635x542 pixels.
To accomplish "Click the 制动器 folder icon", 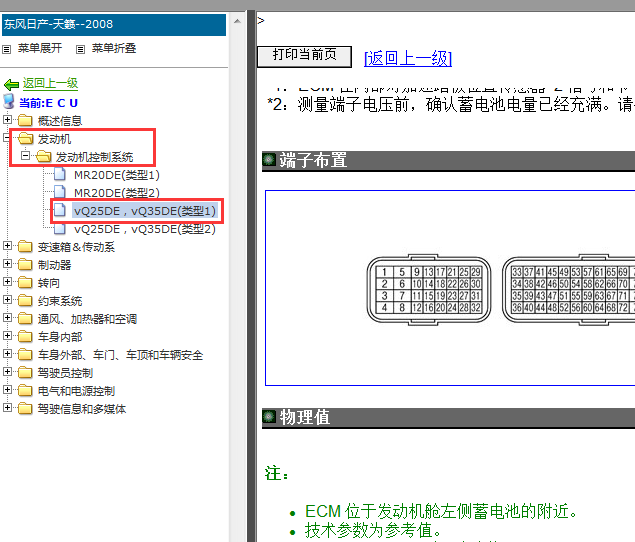I will click(x=25, y=265).
